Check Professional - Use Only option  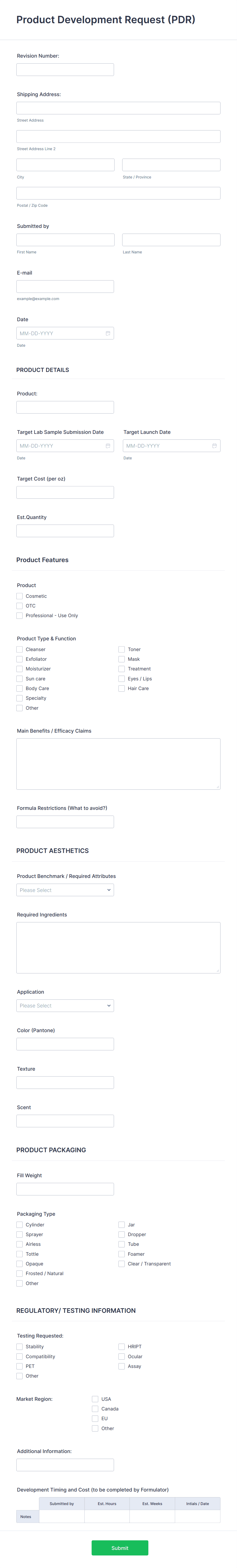(x=20, y=615)
